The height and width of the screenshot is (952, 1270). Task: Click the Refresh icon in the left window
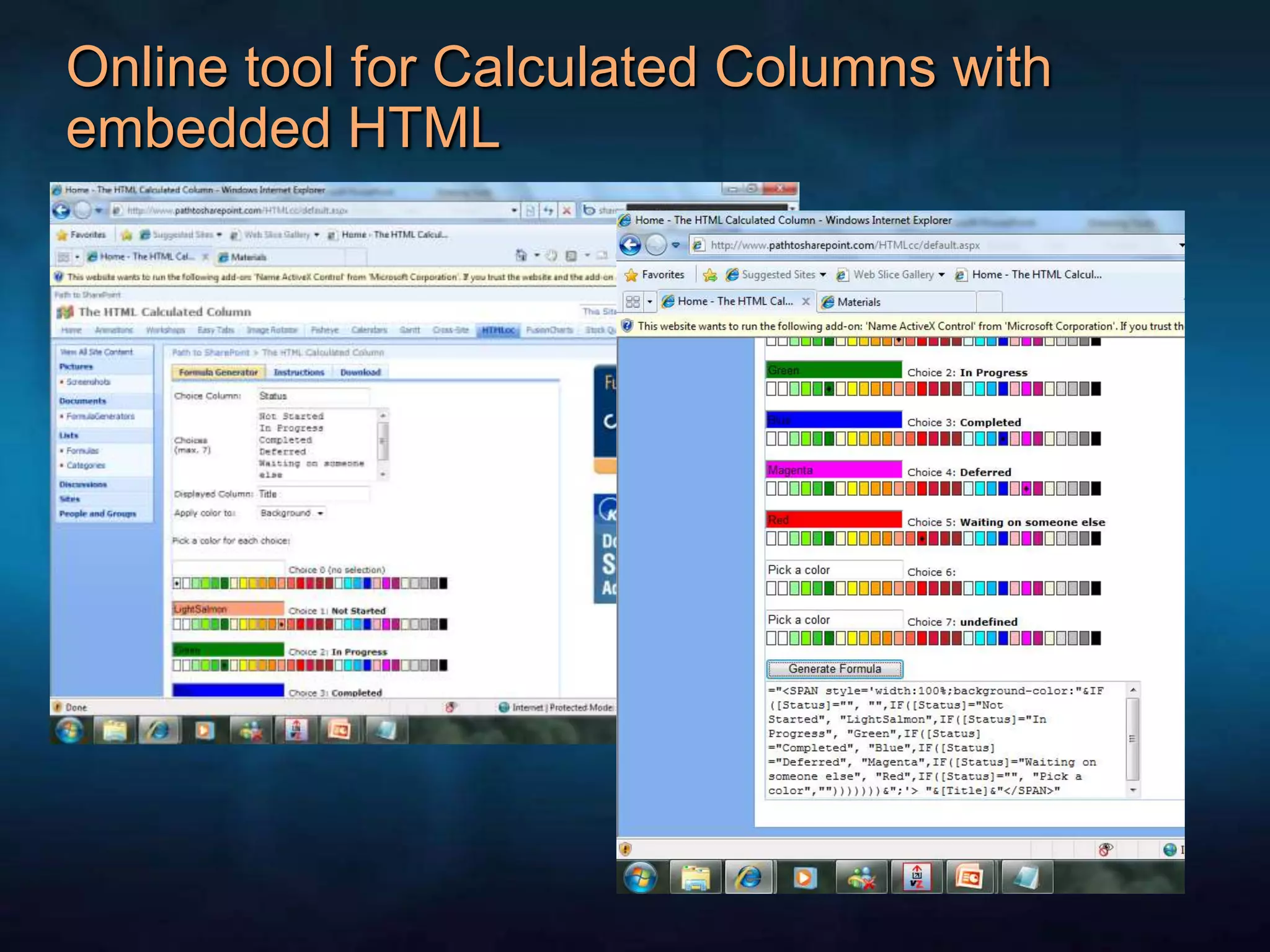coord(548,211)
